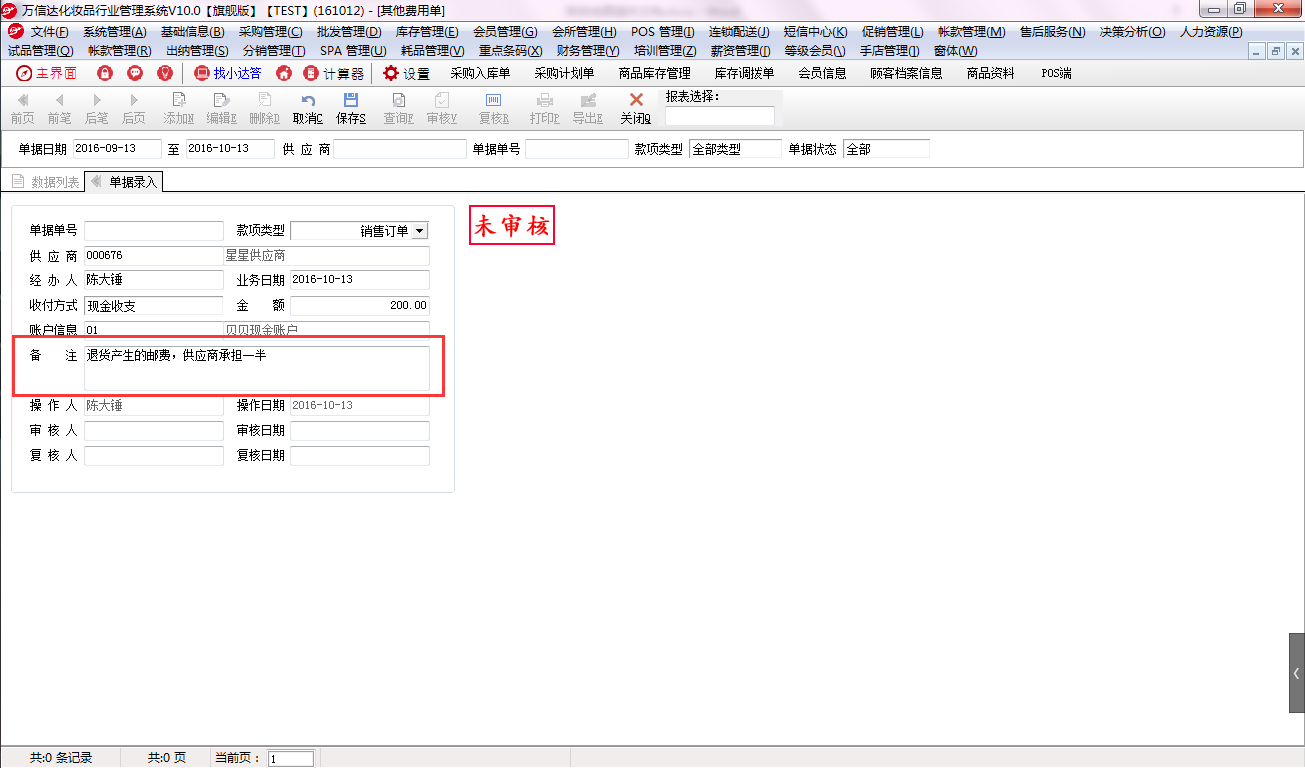Screen dimensions: 1305x768
Task: Go to last page 后页
Action: coord(134,109)
